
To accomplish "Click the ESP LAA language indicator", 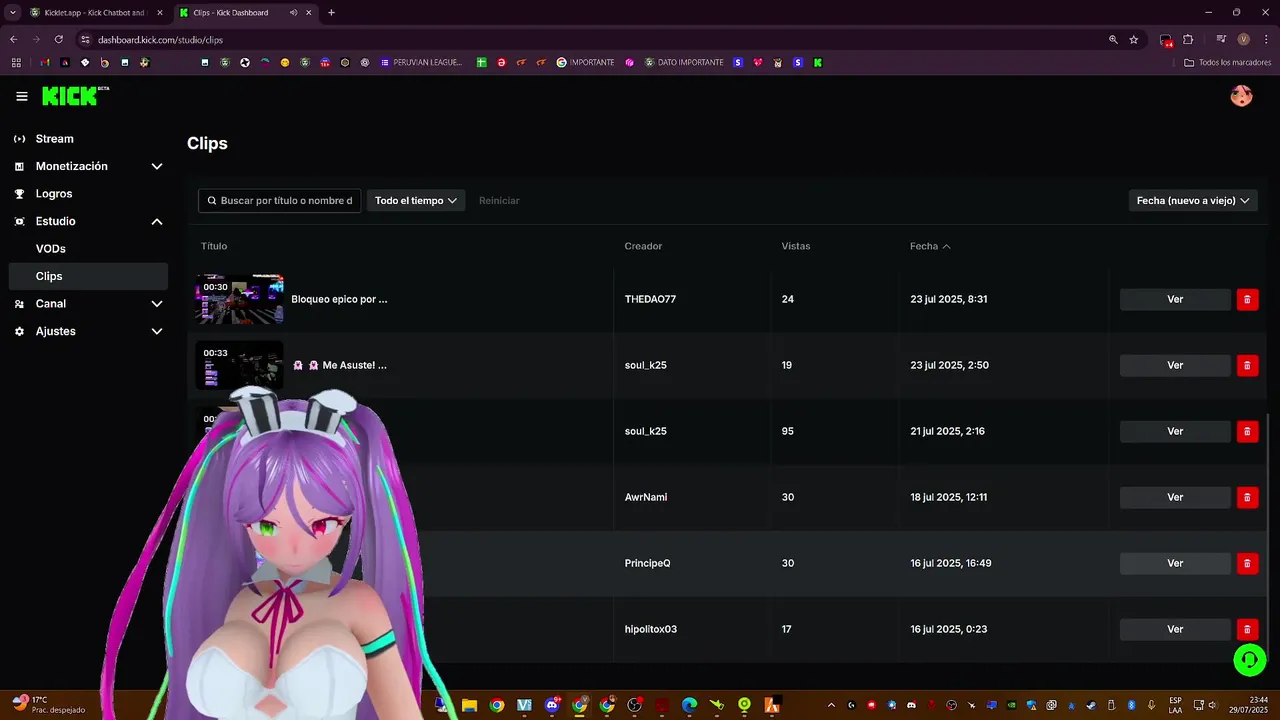I will (x=1175, y=704).
